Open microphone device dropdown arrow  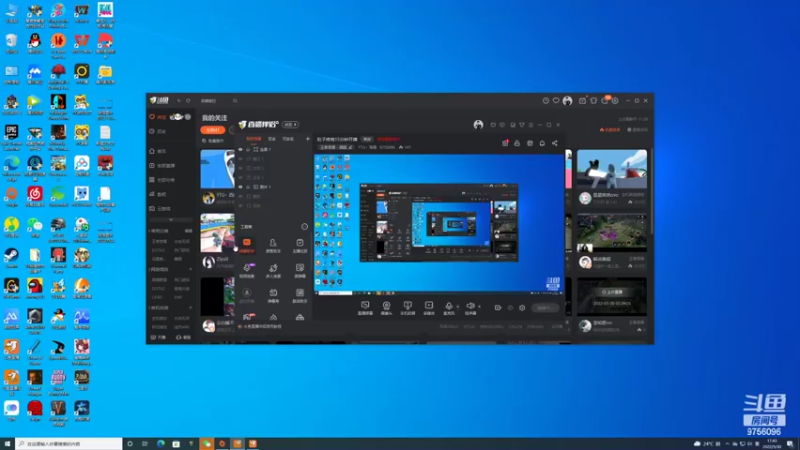pyautogui.click(x=457, y=307)
